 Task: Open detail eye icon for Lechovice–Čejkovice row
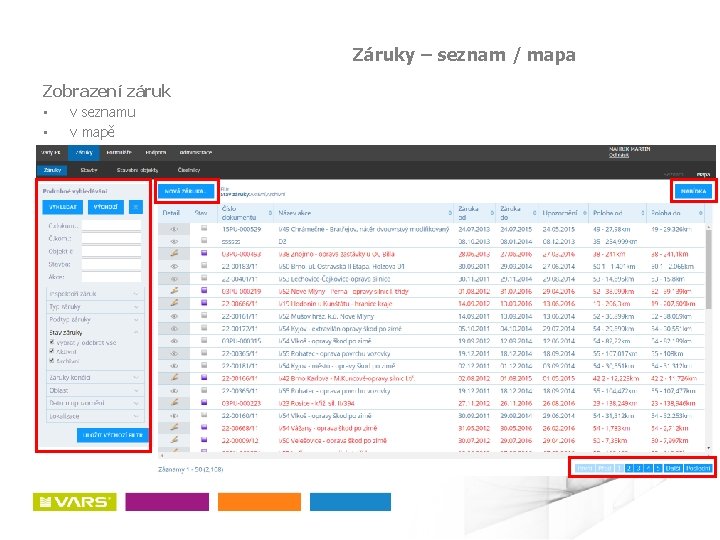coord(174,279)
